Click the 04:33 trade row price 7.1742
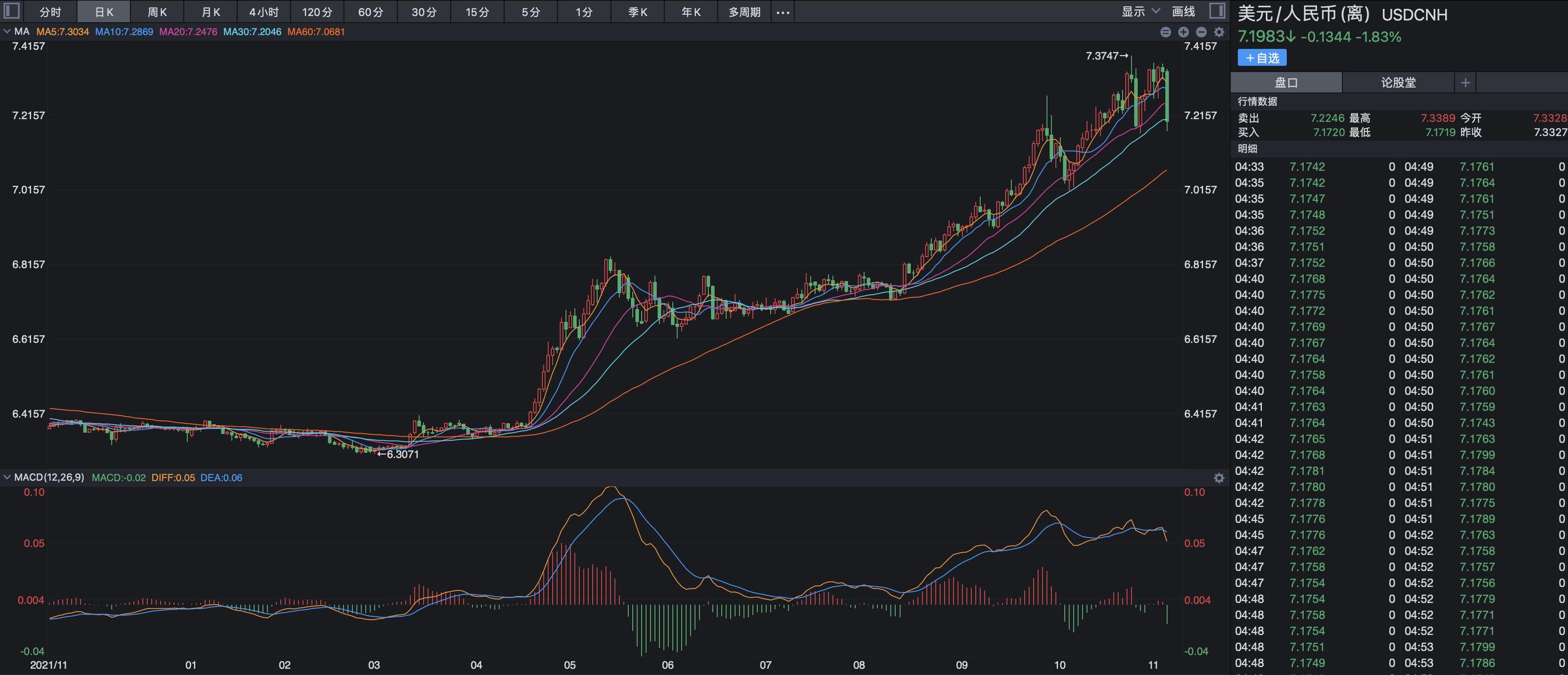The width and height of the screenshot is (1568, 675). pos(1307,167)
